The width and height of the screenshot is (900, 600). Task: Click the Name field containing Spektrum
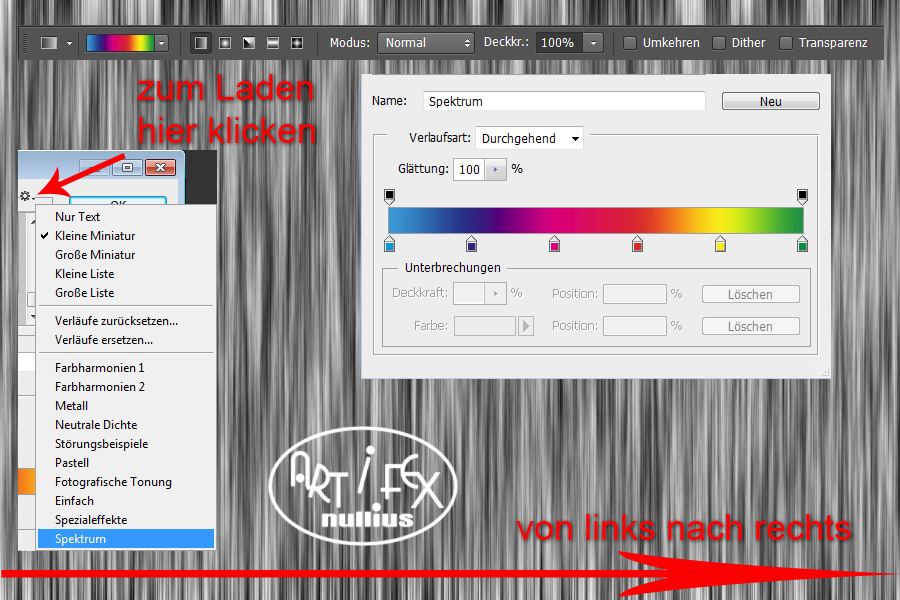(x=564, y=101)
